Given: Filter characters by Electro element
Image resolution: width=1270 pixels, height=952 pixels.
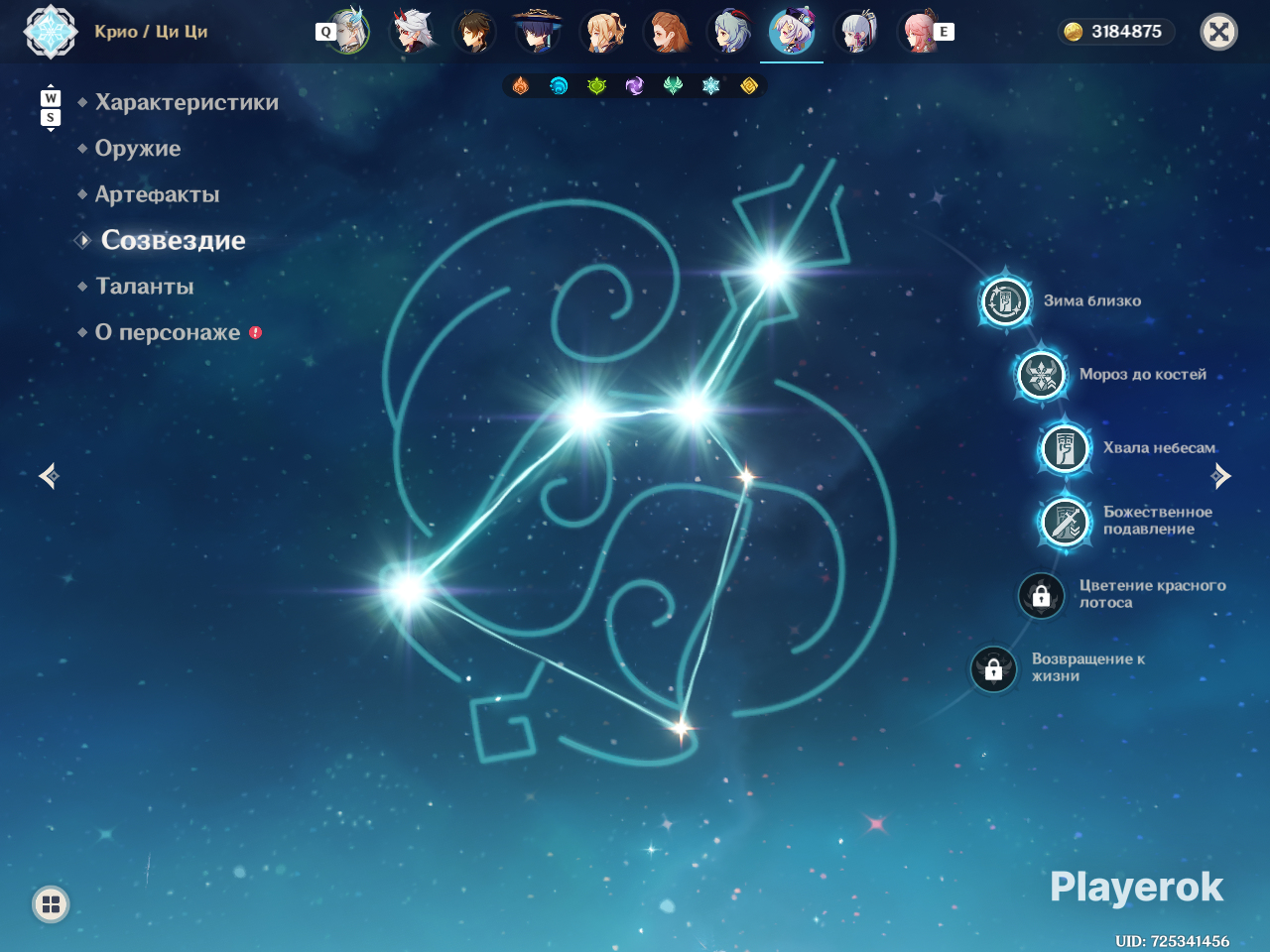Looking at the screenshot, I should [x=635, y=86].
